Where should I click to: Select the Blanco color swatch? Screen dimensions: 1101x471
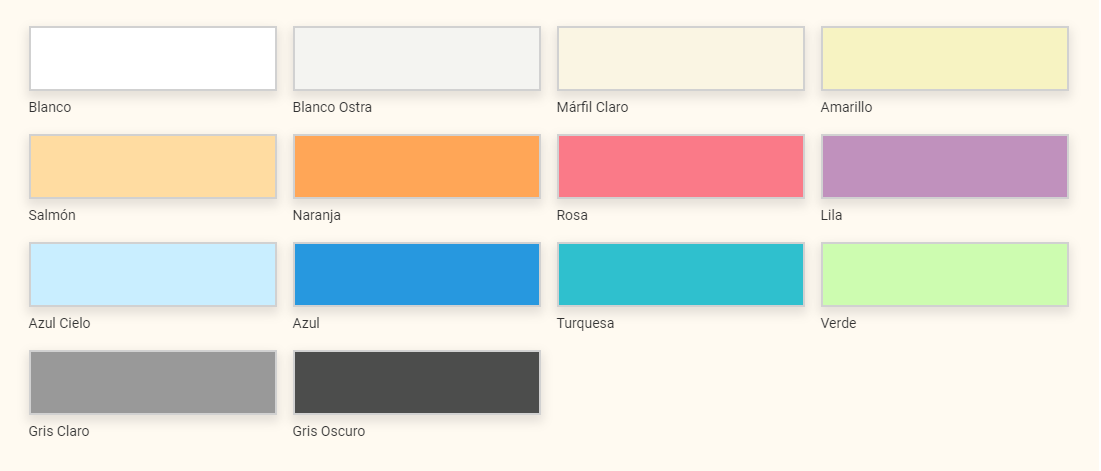152,58
